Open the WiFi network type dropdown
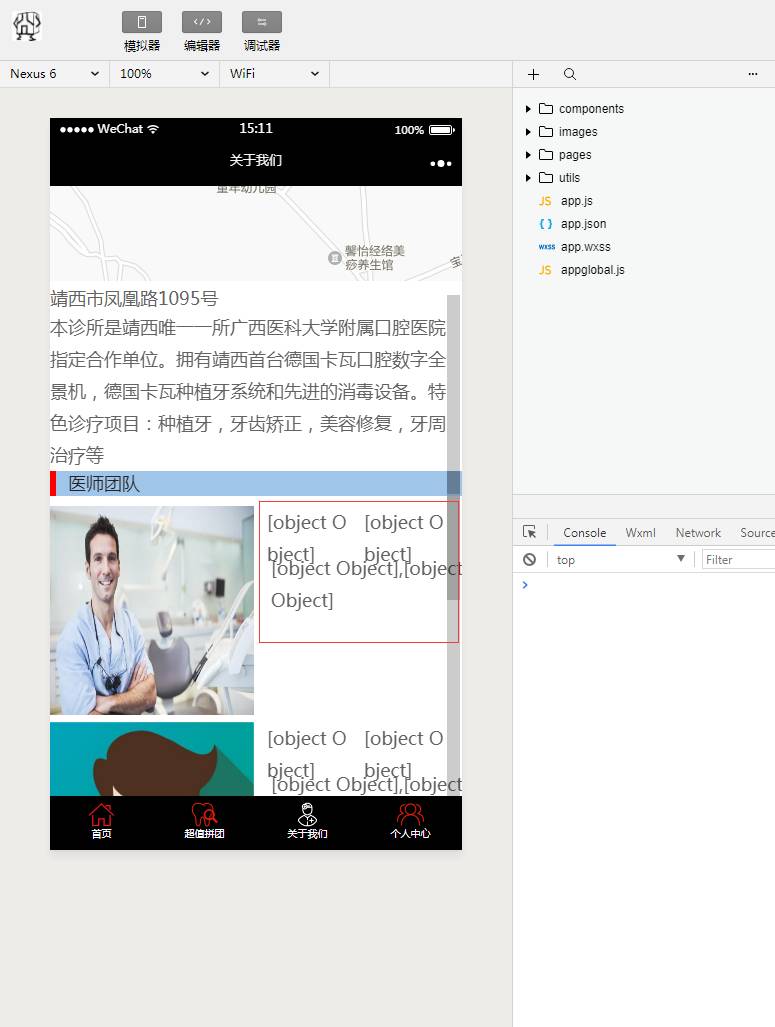Viewport: 775px width, 1027px height. point(274,74)
